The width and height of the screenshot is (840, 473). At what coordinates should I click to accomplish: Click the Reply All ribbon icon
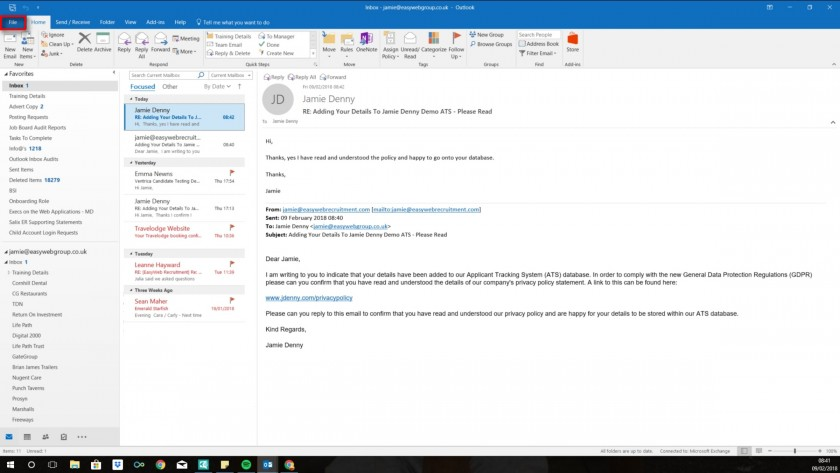142,39
